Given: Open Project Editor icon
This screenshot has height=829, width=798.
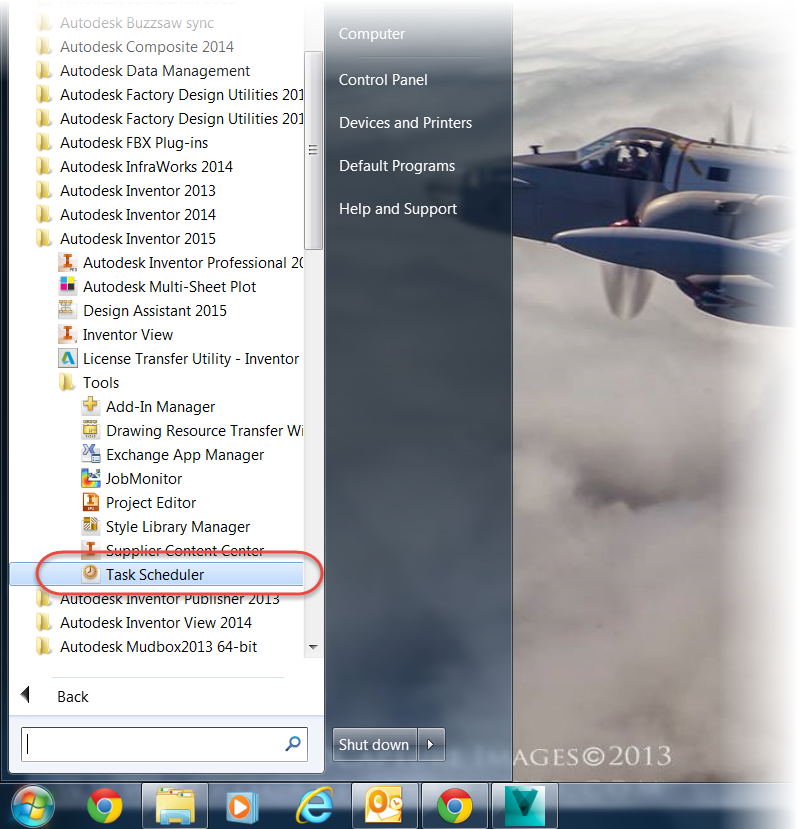Looking at the screenshot, I should tap(90, 502).
